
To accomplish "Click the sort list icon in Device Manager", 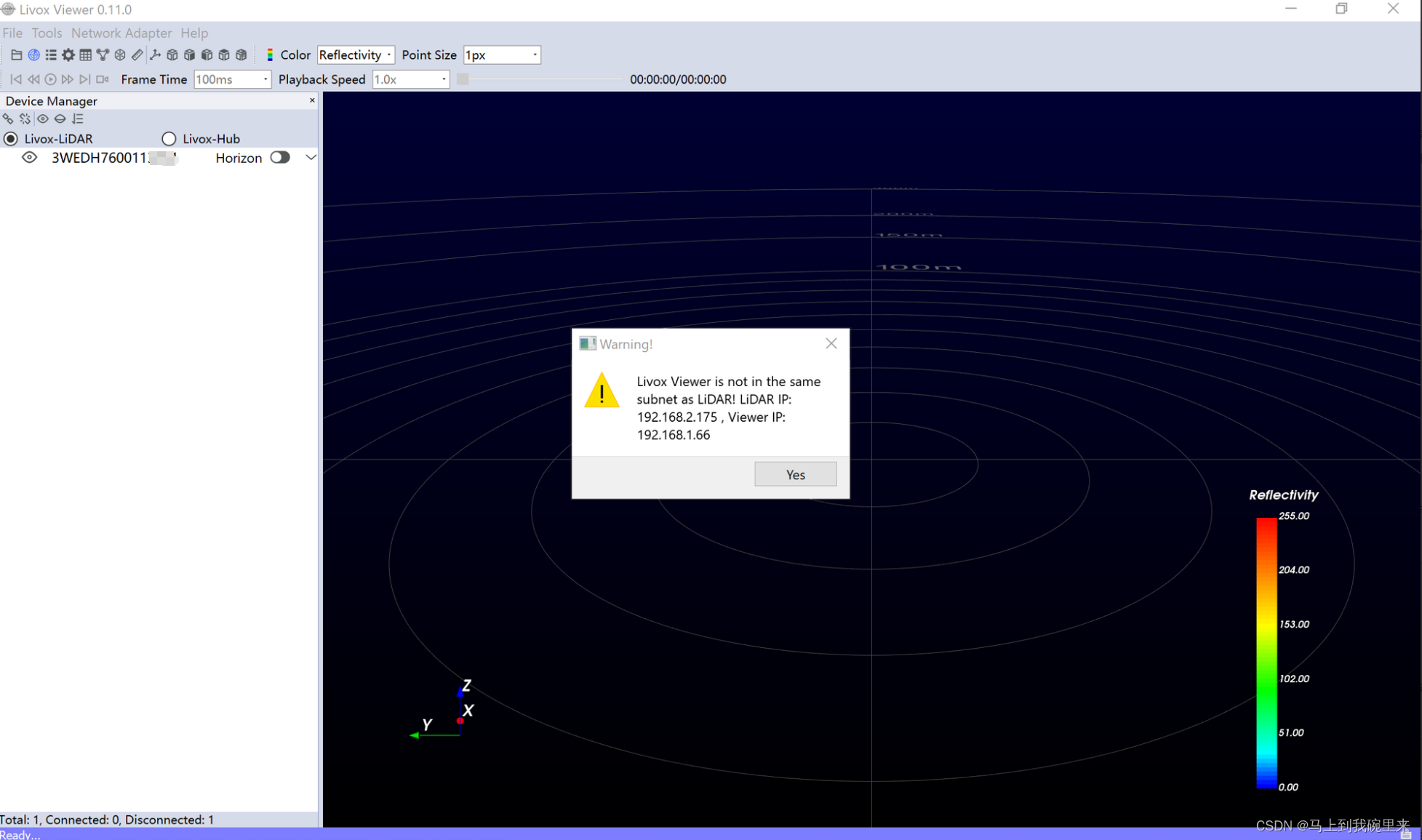I will coord(78,119).
